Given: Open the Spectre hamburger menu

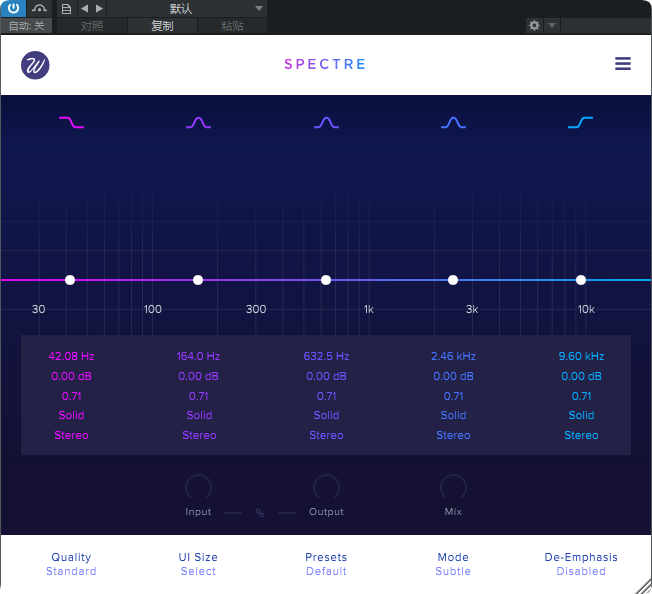Looking at the screenshot, I should [623, 64].
